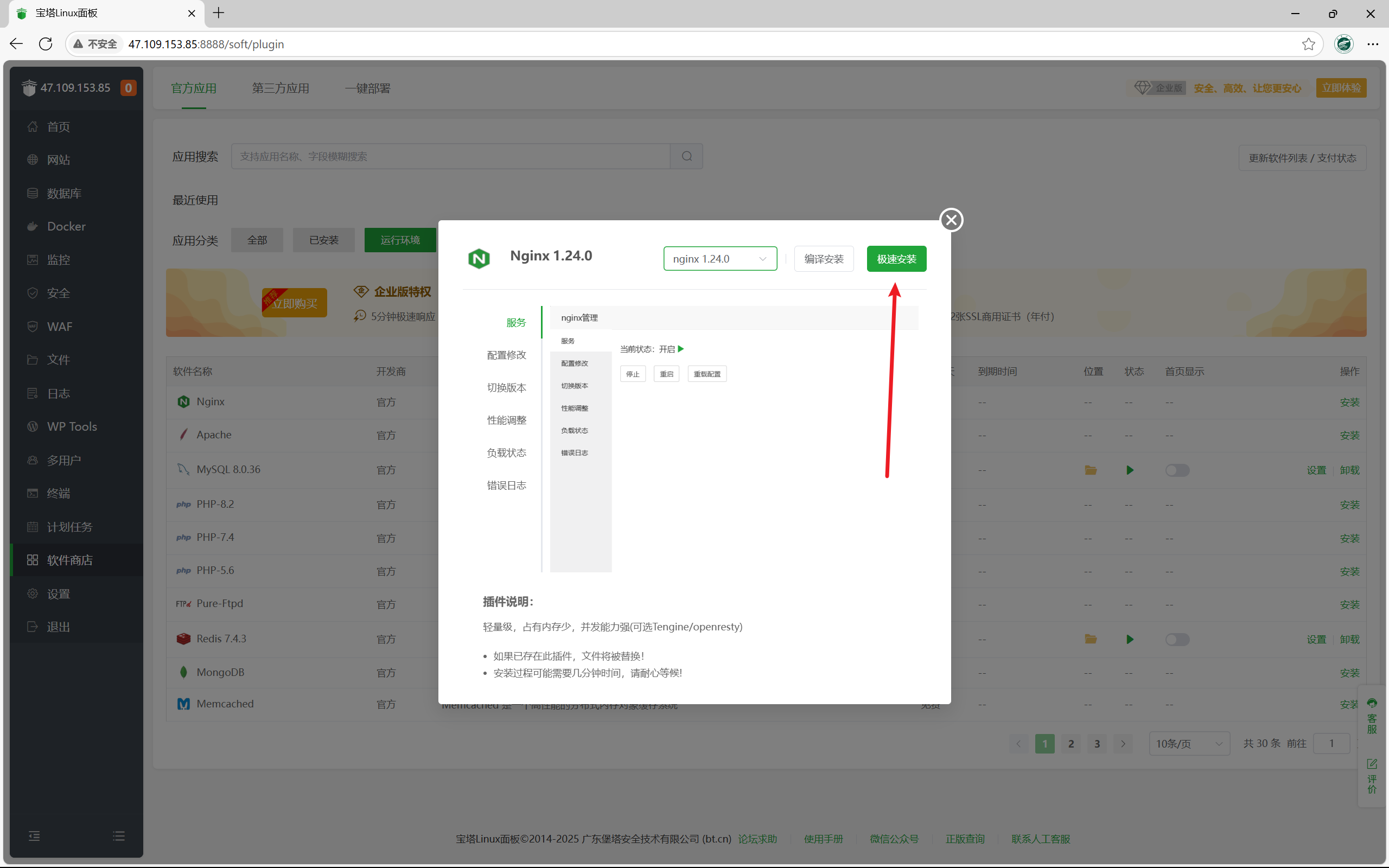The width and height of the screenshot is (1389, 868).
Task: Toggle MySQL homepage display switch
Action: coord(1177,470)
